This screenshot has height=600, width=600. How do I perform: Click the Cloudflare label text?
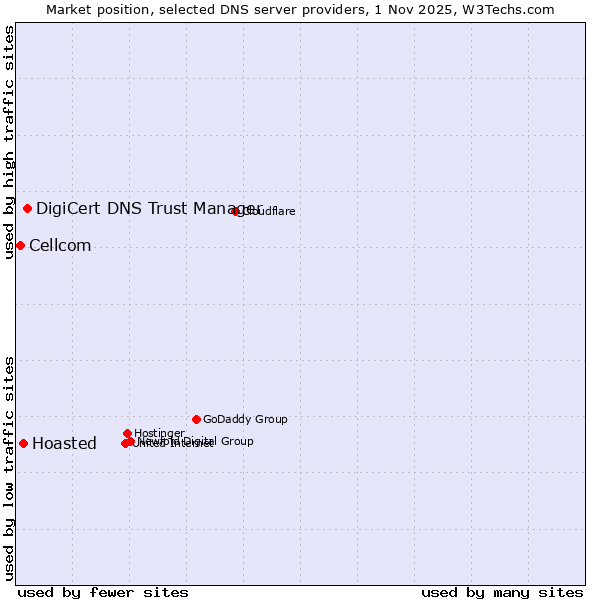click(270, 212)
